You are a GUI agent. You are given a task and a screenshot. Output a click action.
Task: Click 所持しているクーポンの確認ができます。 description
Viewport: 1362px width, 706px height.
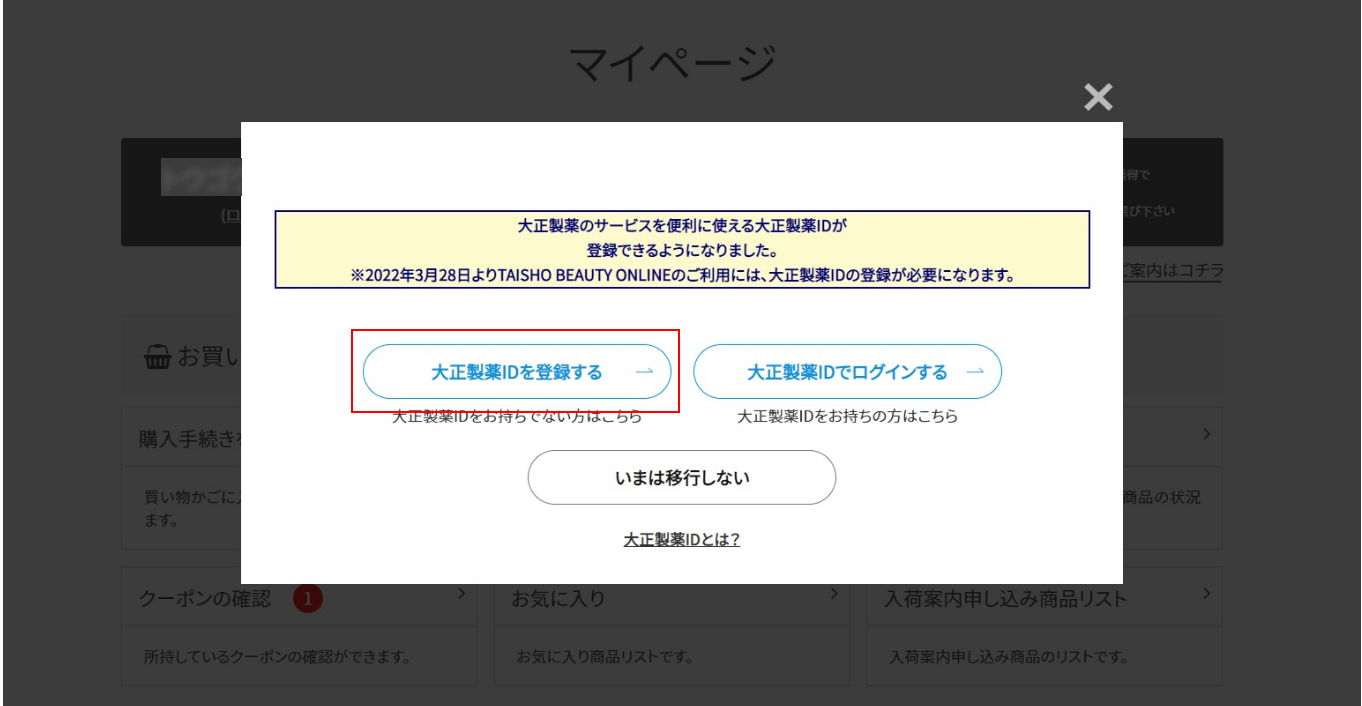[278, 657]
